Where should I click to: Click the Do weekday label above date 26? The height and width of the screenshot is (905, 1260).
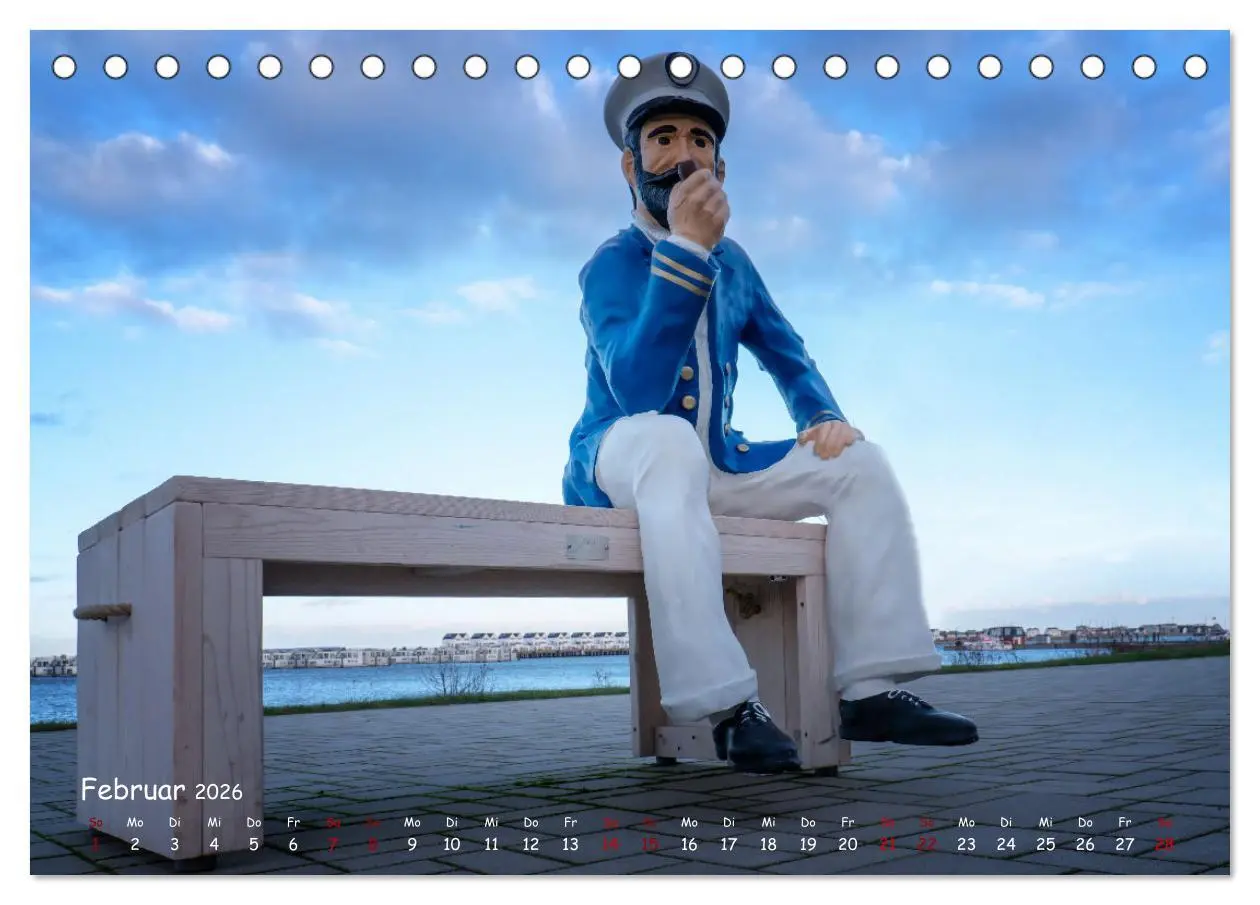1085,822
